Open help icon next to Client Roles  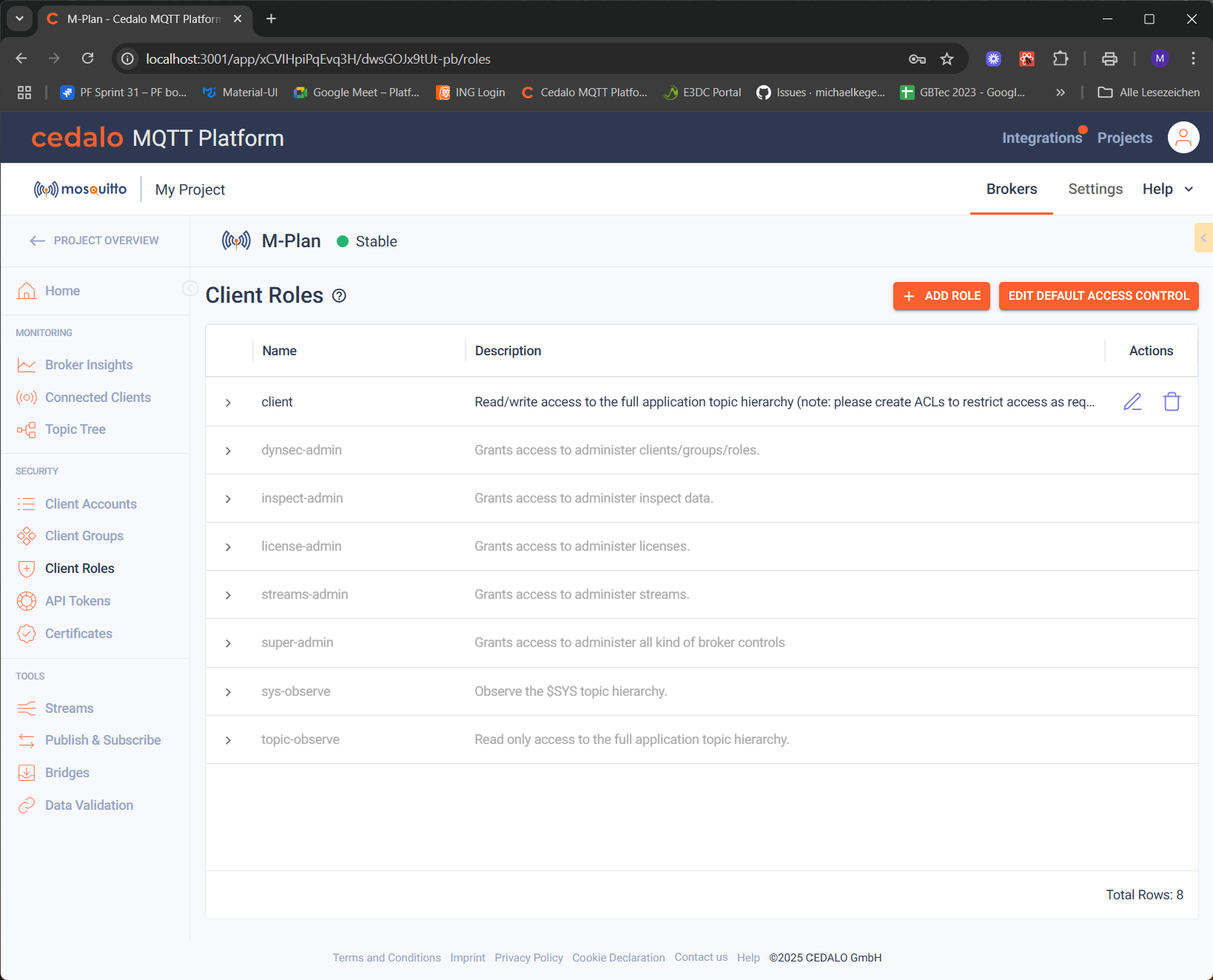pos(339,296)
